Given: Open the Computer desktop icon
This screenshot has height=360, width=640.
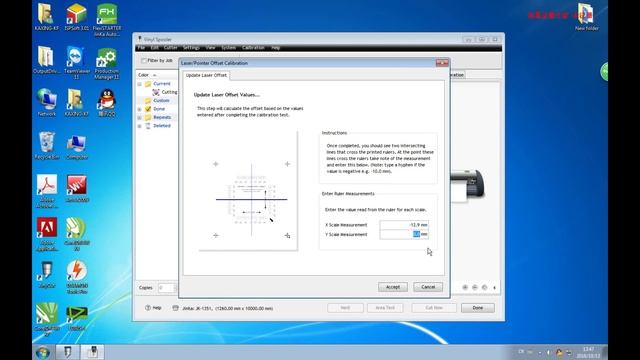Looking at the screenshot, I should click(x=76, y=146).
